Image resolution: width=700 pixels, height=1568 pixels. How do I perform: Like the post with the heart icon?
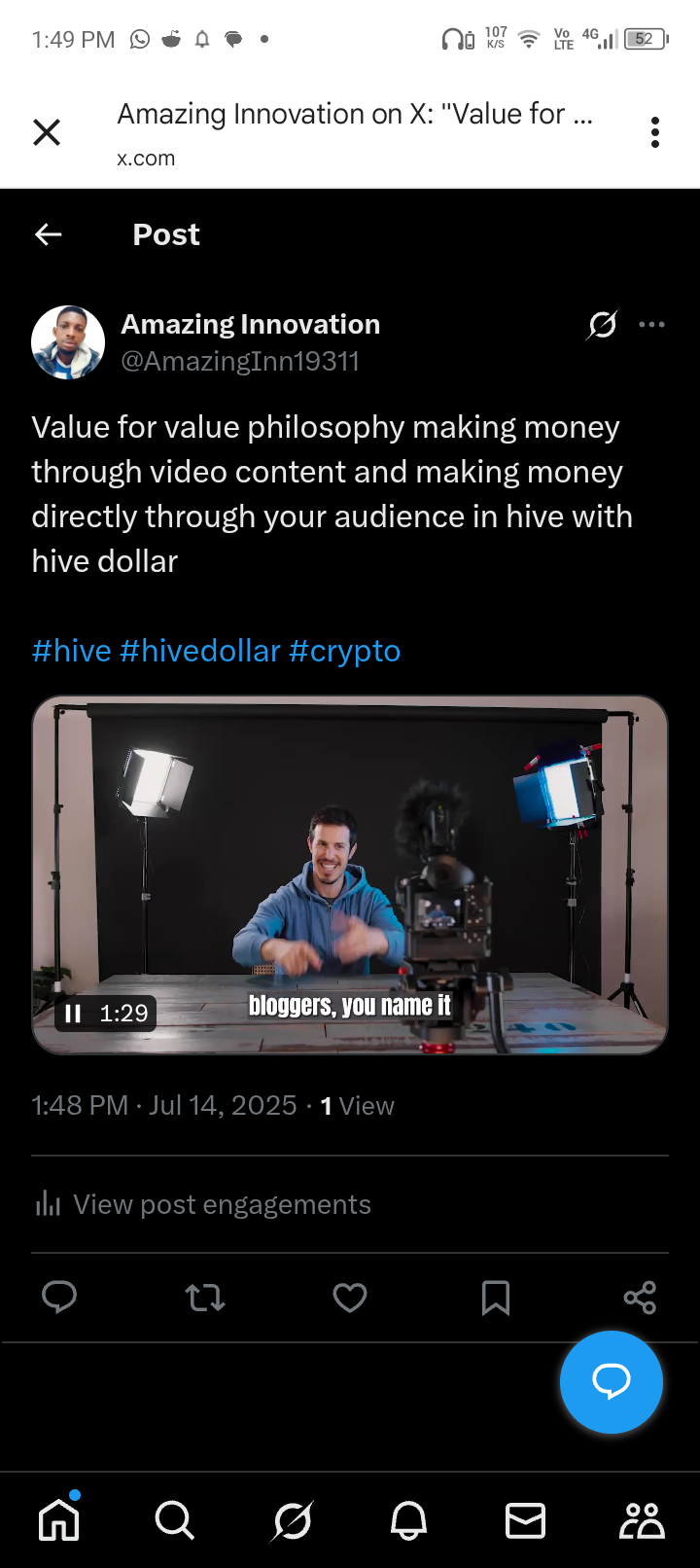coord(350,1298)
